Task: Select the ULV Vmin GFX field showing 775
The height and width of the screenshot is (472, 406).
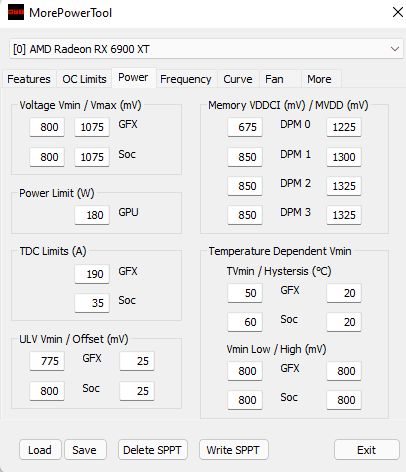Action: 47,361
